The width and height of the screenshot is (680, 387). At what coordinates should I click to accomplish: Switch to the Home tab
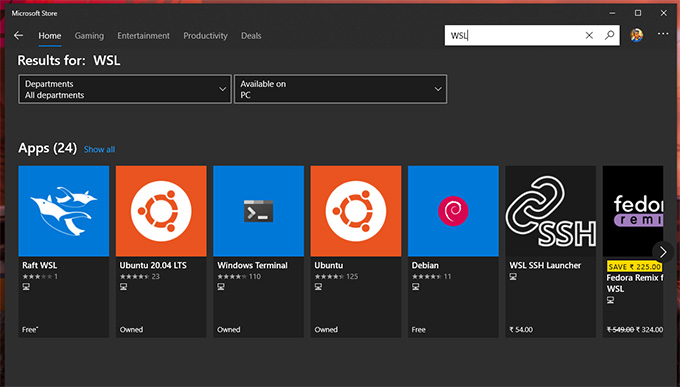pyautogui.click(x=49, y=36)
